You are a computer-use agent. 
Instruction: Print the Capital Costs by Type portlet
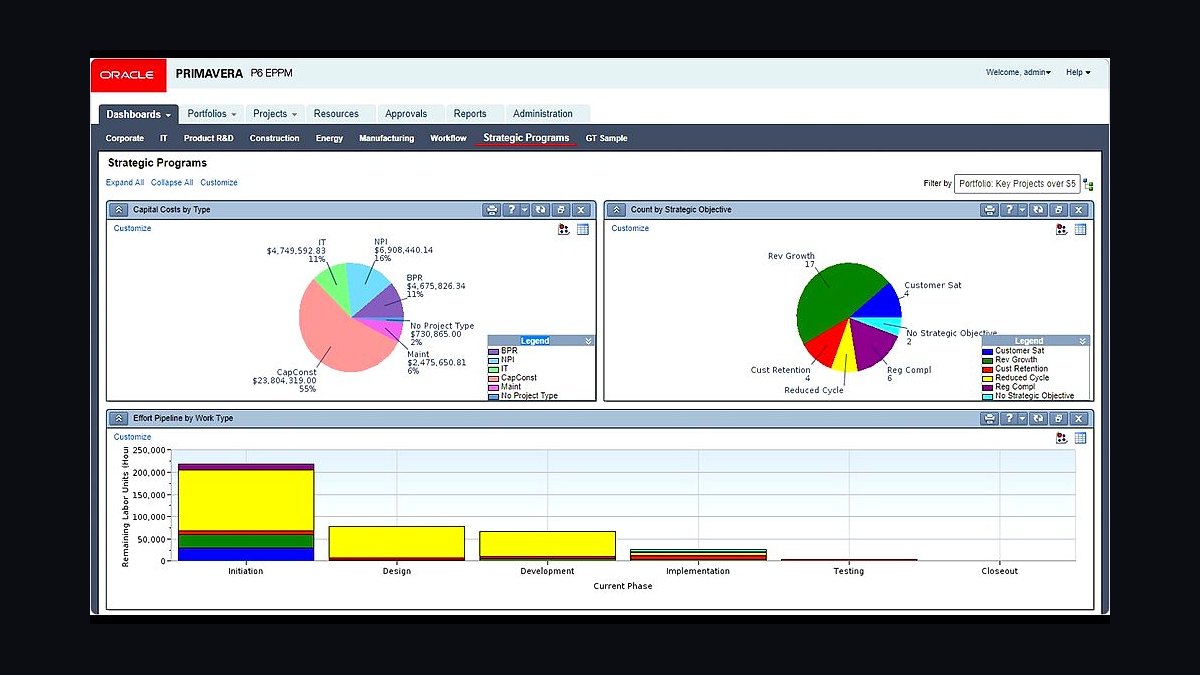click(491, 210)
